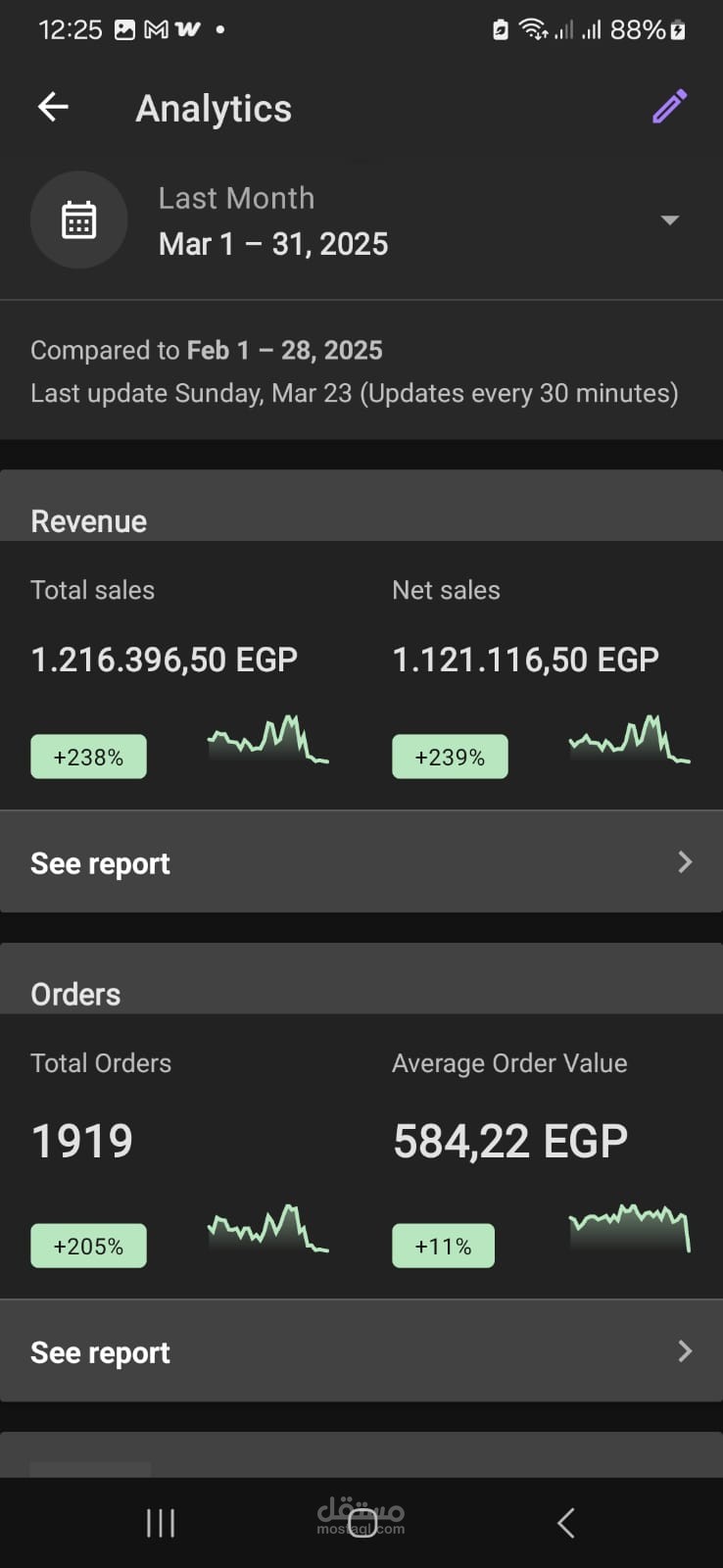Image resolution: width=723 pixels, height=1568 pixels.
Task: Tap the purple pencil edit icon
Action: coord(670,107)
